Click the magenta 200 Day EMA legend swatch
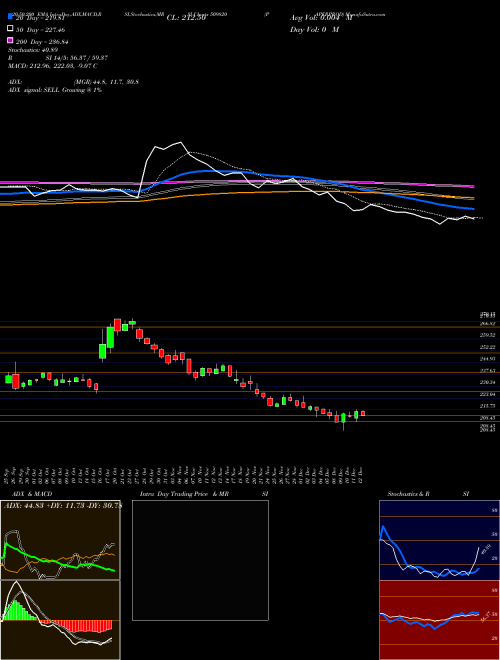Image resolution: width=500 pixels, height=660 pixels. [11, 40]
